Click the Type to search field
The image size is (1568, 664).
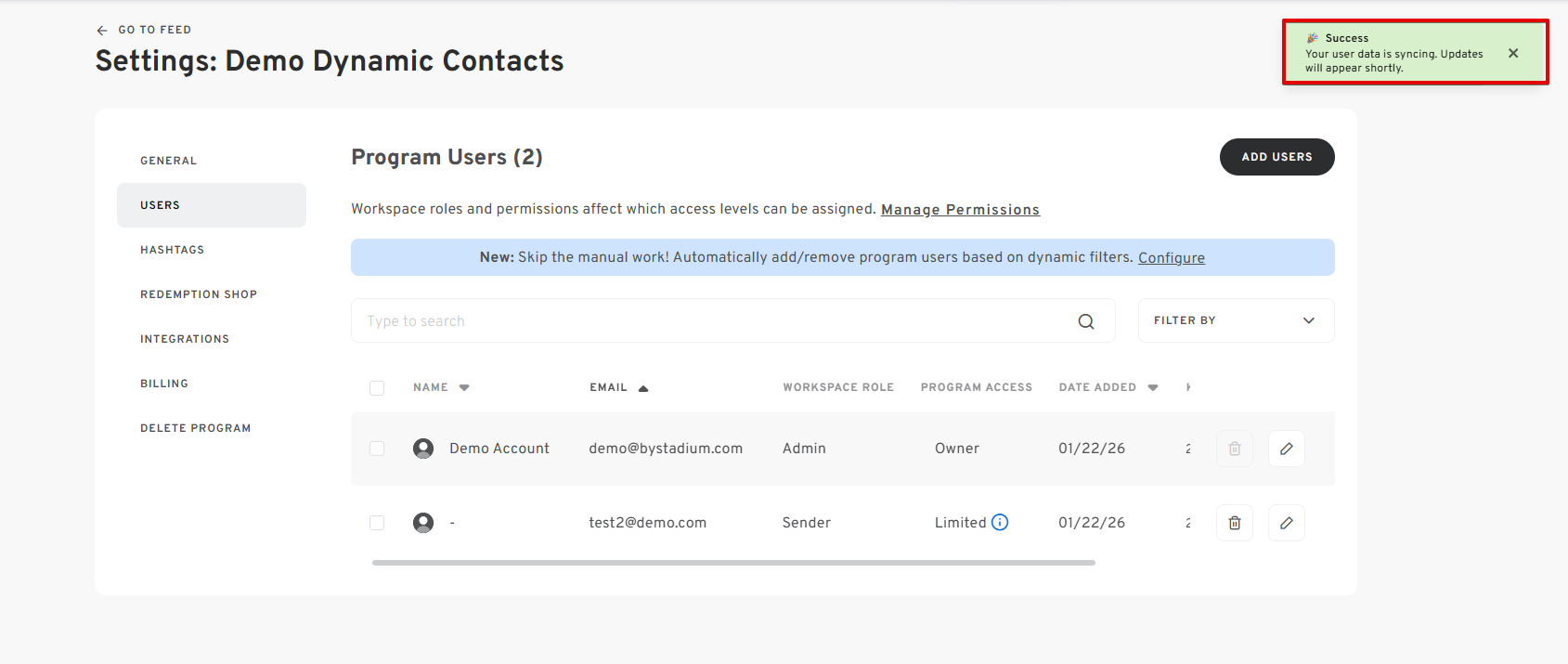(733, 320)
